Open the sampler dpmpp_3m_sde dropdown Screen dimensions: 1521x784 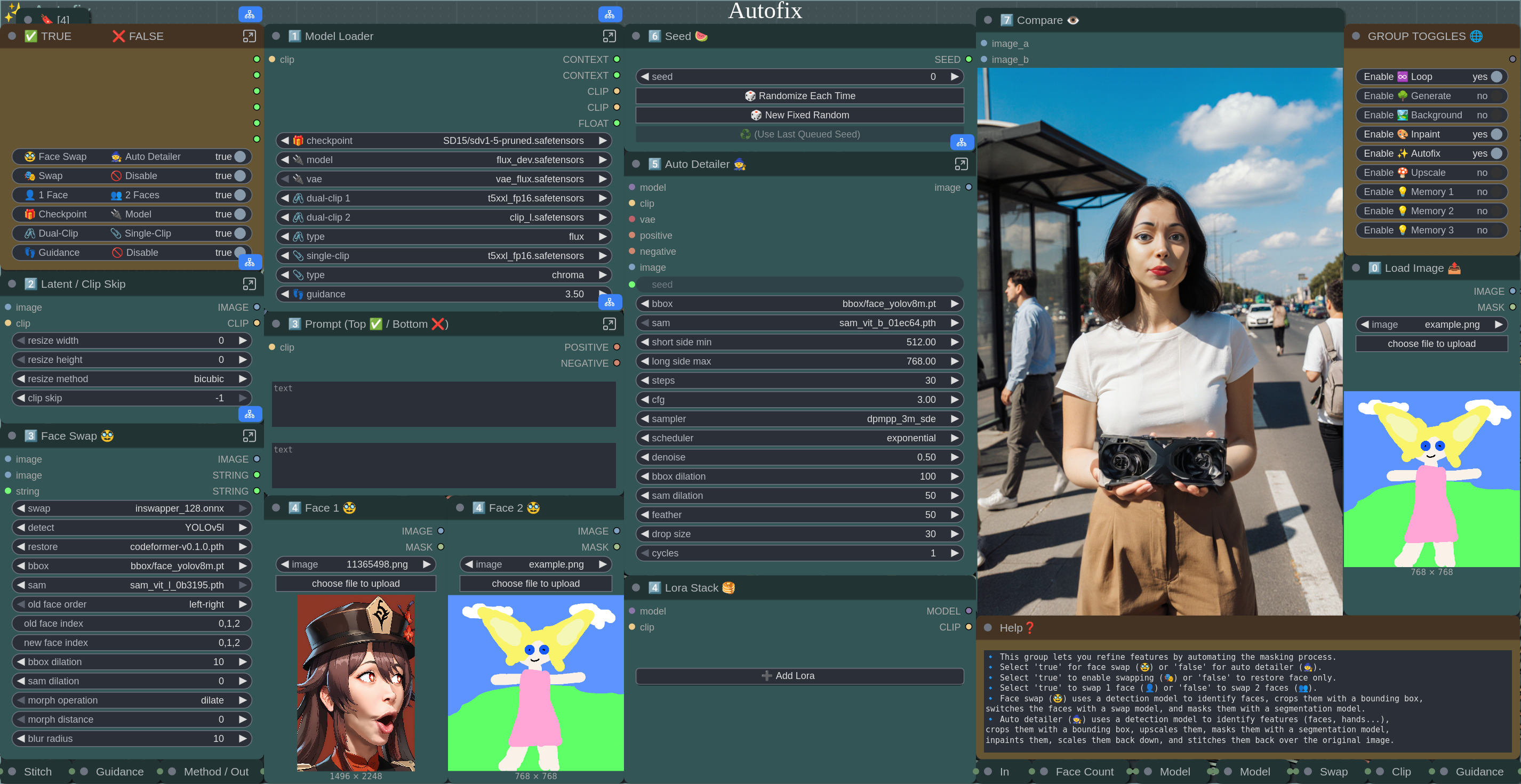pos(799,419)
